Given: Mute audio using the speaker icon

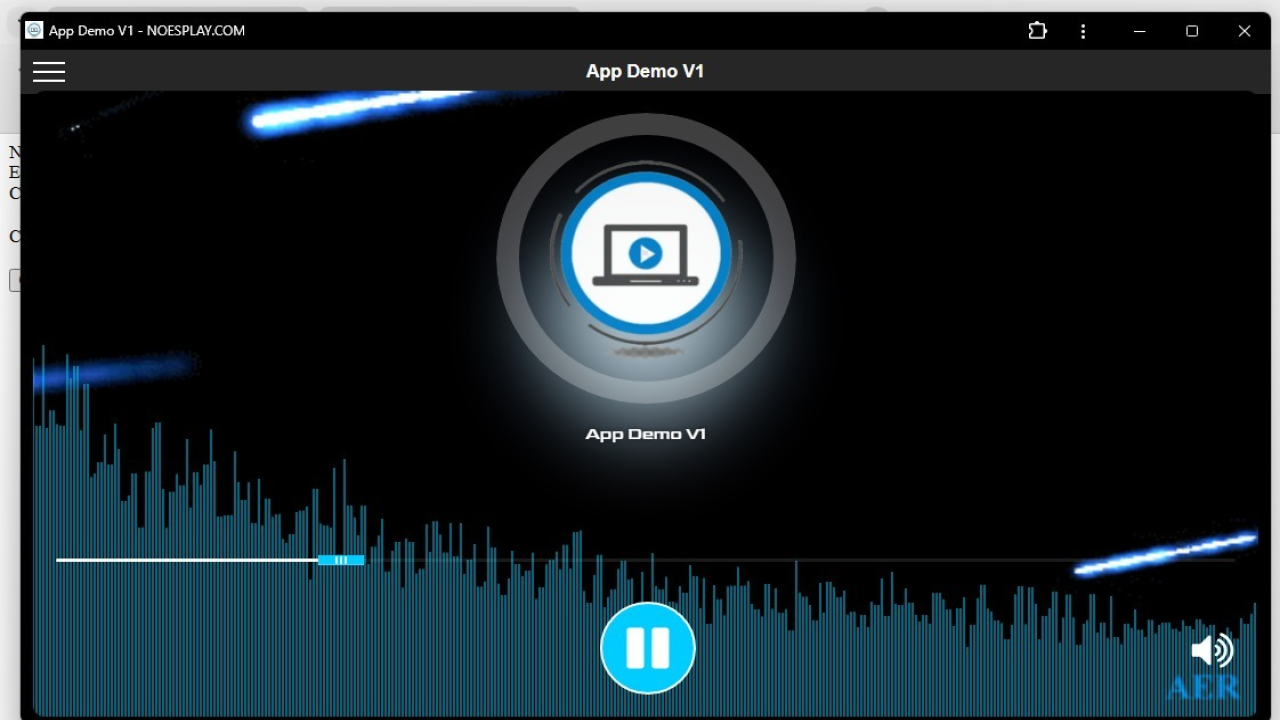Looking at the screenshot, I should pos(1212,651).
